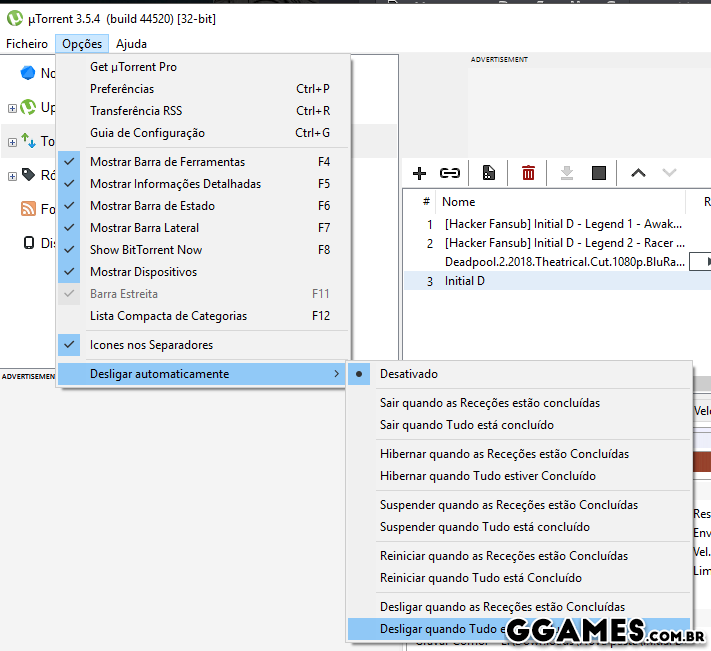
Task: Disable Icones nos Separadores checkmark
Action: pyautogui.click(x=151, y=345)
